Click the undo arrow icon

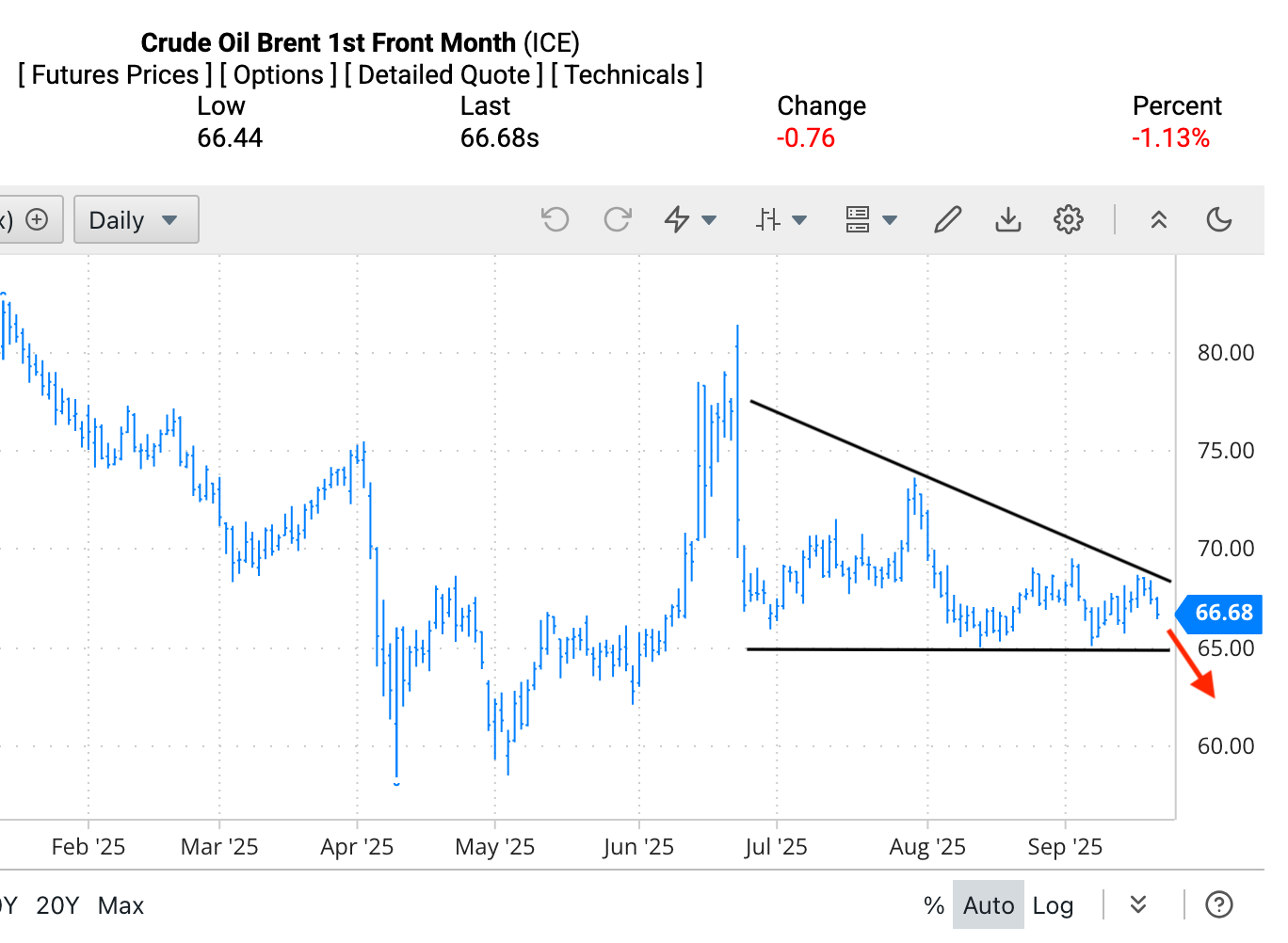click(x=555, y=220)
